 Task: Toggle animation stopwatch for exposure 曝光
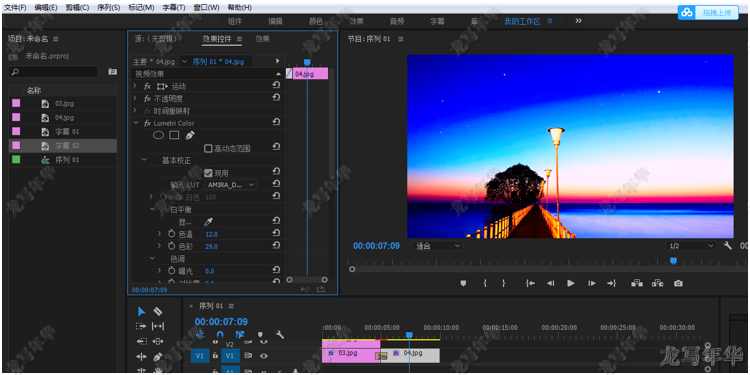click(x=172, y=271)
